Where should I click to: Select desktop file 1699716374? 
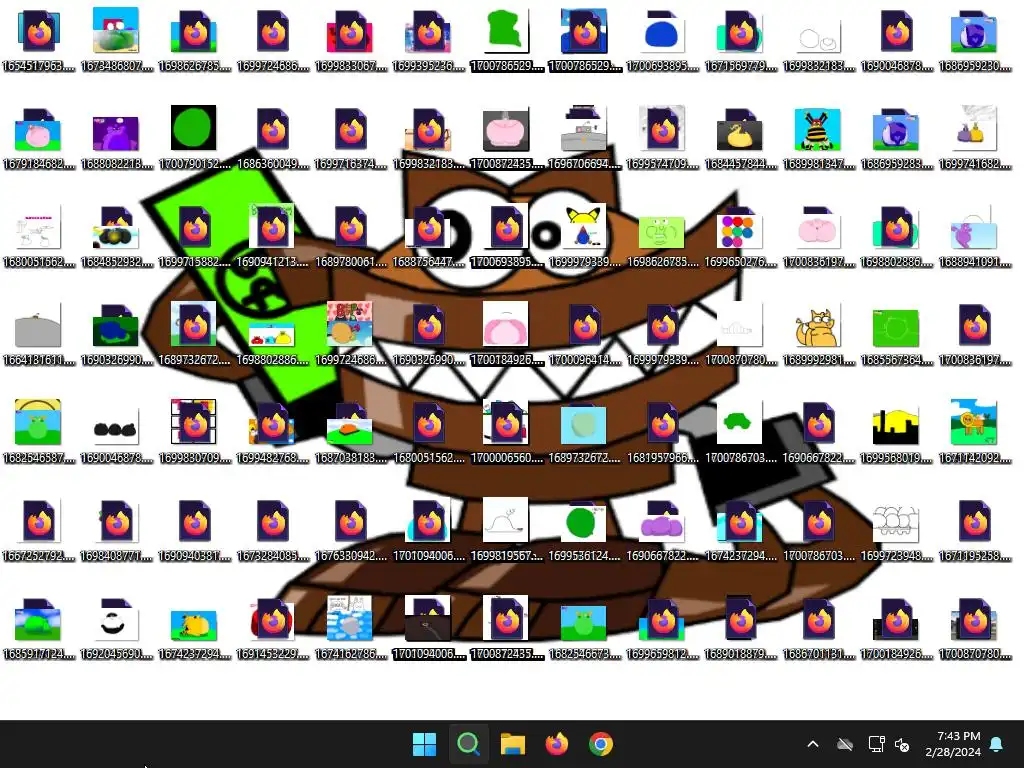coord(351,137)
